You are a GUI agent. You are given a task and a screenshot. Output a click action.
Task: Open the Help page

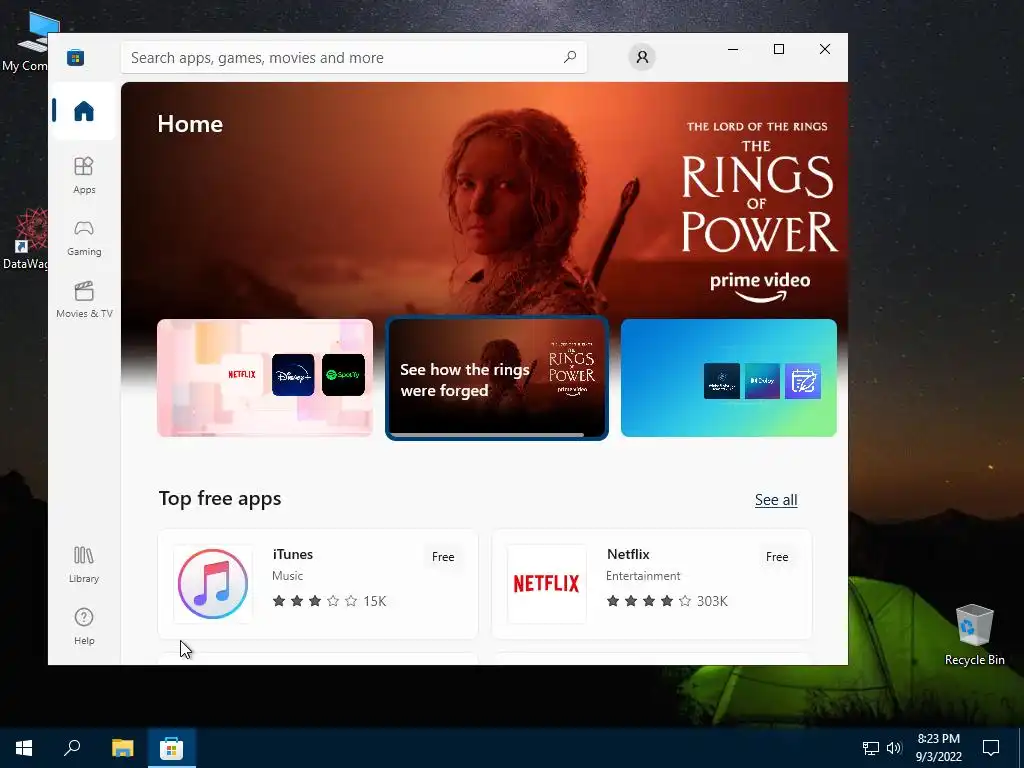click(x=84, y=626)
